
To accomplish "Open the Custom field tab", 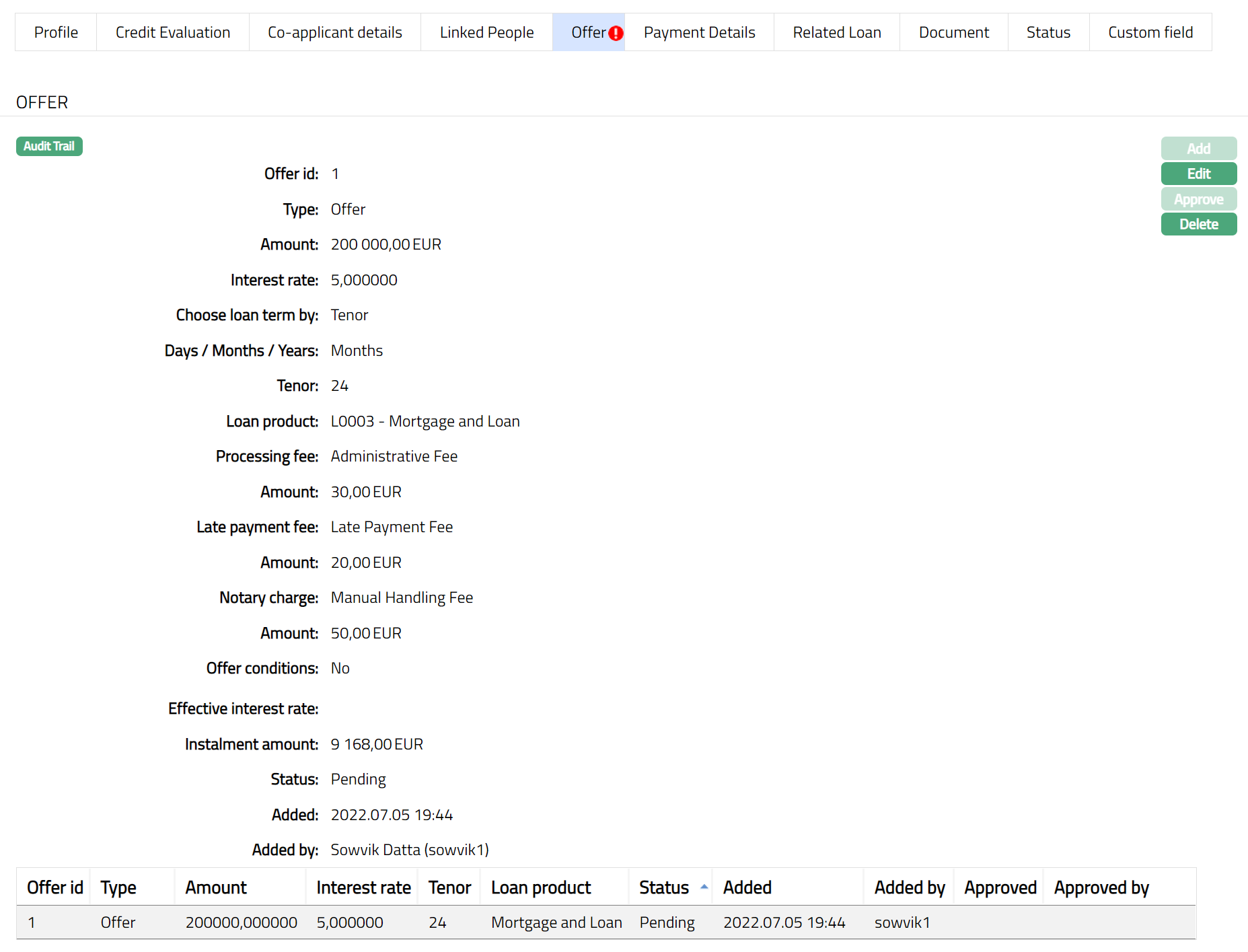I will [x=1150, y=32].
